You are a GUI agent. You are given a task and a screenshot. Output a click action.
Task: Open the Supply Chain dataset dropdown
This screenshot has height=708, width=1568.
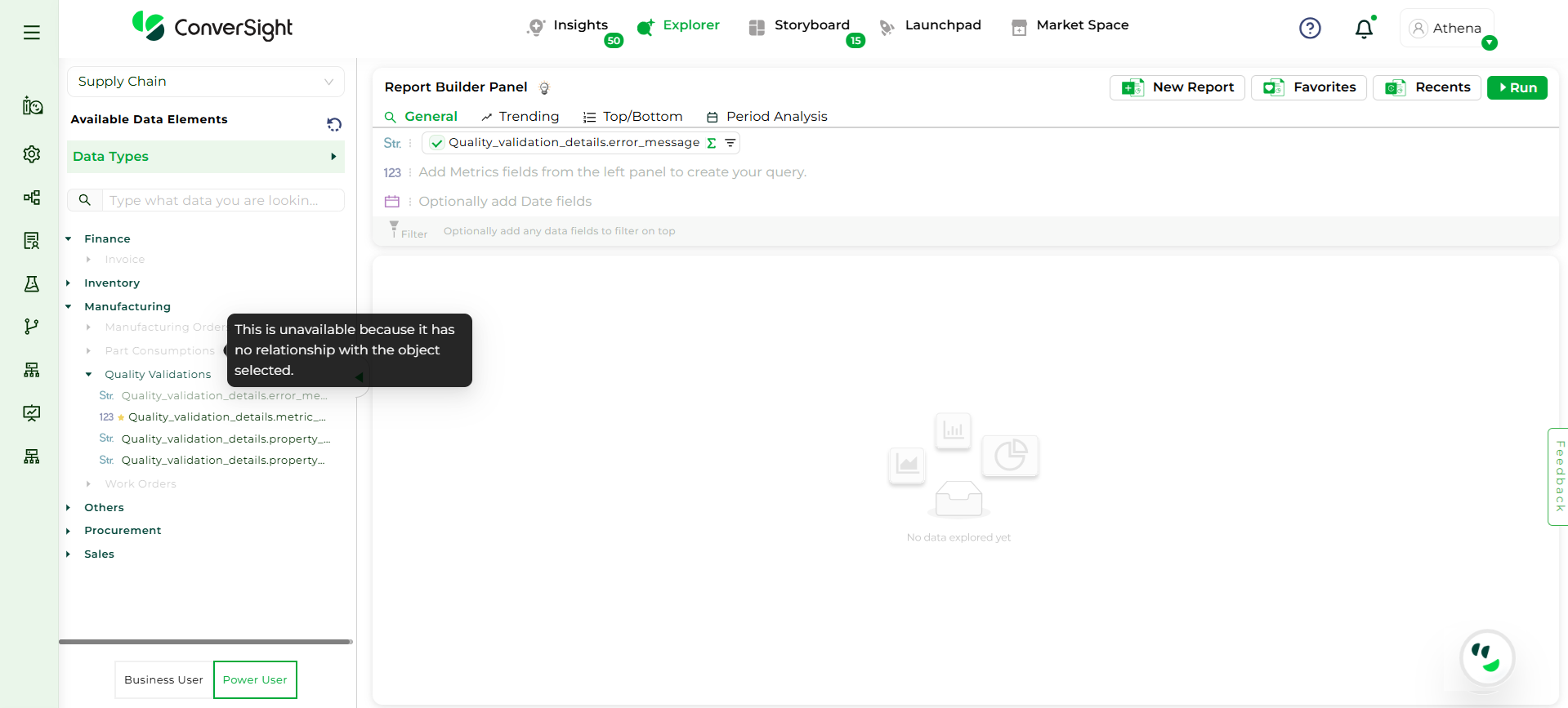[205, 82]
